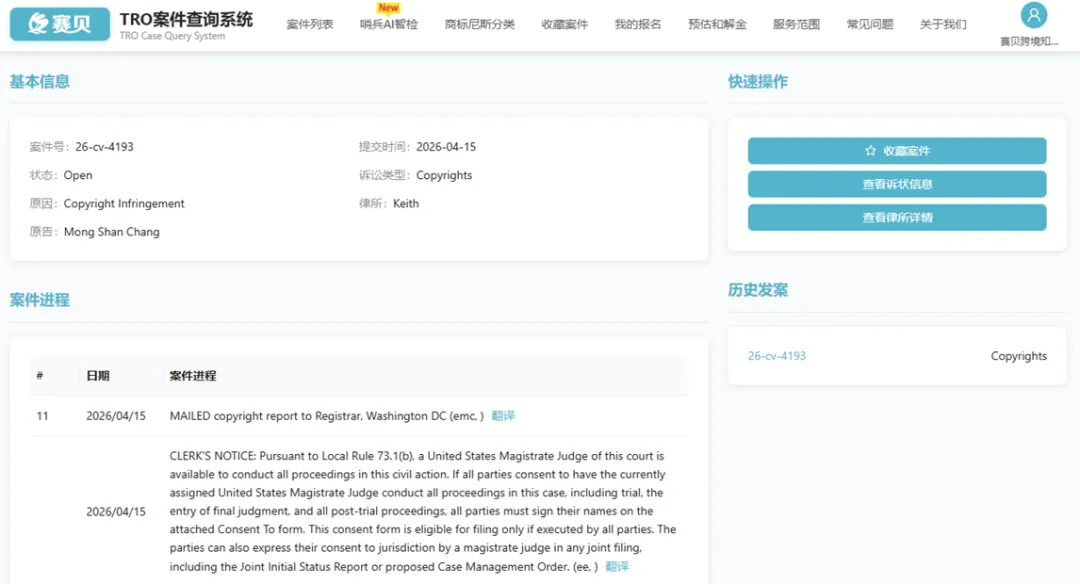The width and height of the screenshot is (1080, 584).
Task: Select cause Copyright Infringement
Action: coord(124,204)
